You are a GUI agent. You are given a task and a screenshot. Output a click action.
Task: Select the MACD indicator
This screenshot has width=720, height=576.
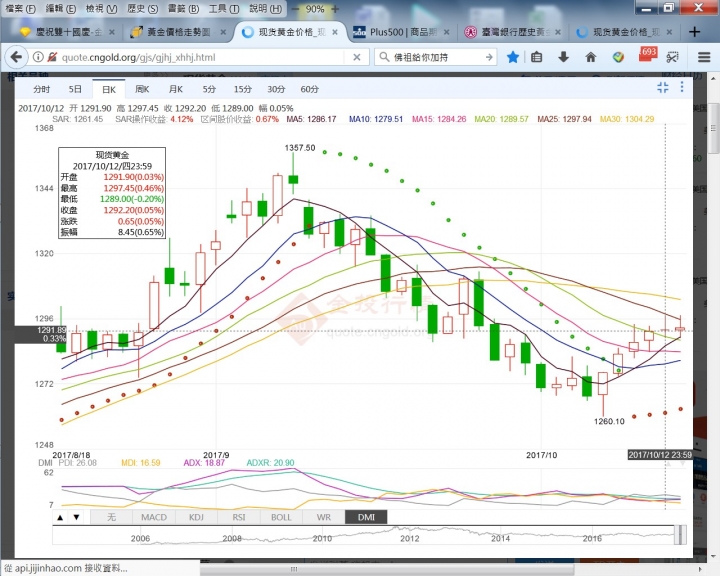click(x=154, y=517)
